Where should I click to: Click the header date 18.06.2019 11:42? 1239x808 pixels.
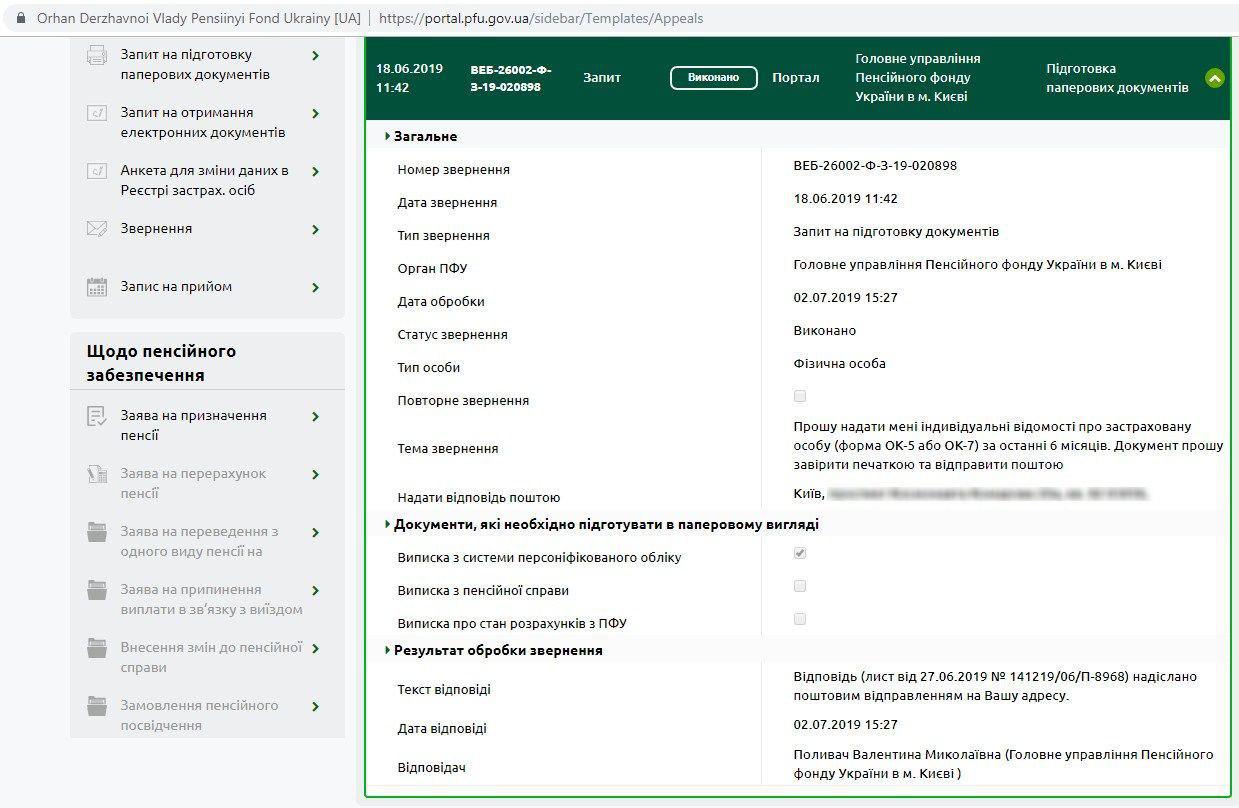pyautogui.click(x=409, y=78)
